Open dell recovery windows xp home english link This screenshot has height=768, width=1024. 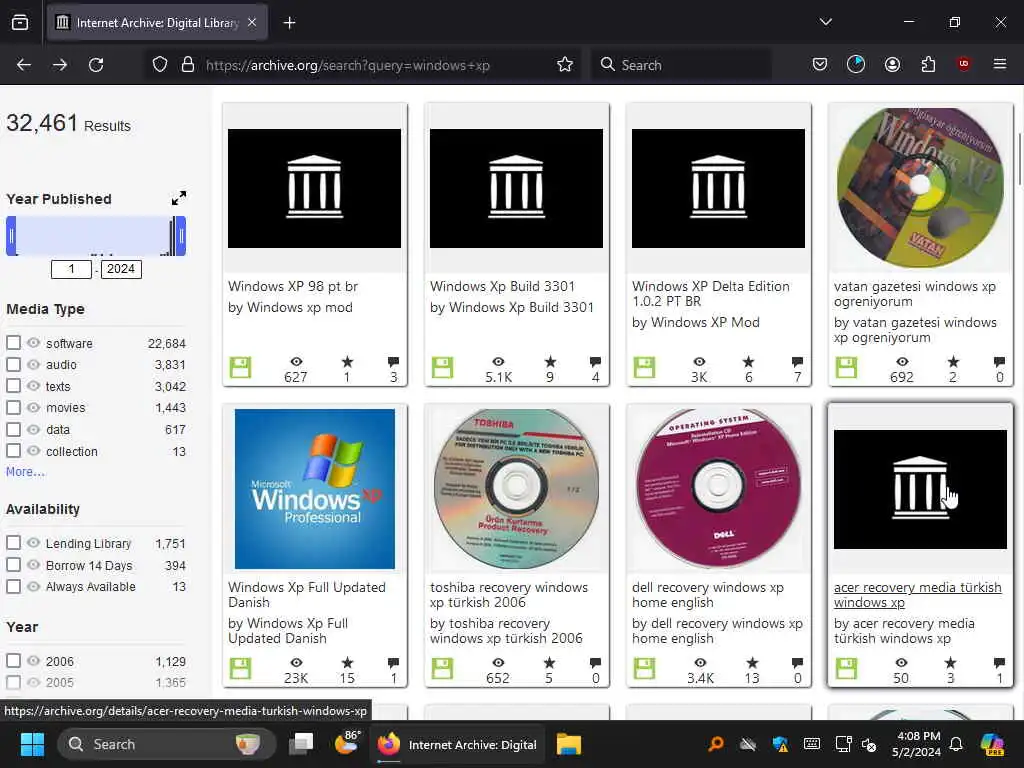(708, 595)
